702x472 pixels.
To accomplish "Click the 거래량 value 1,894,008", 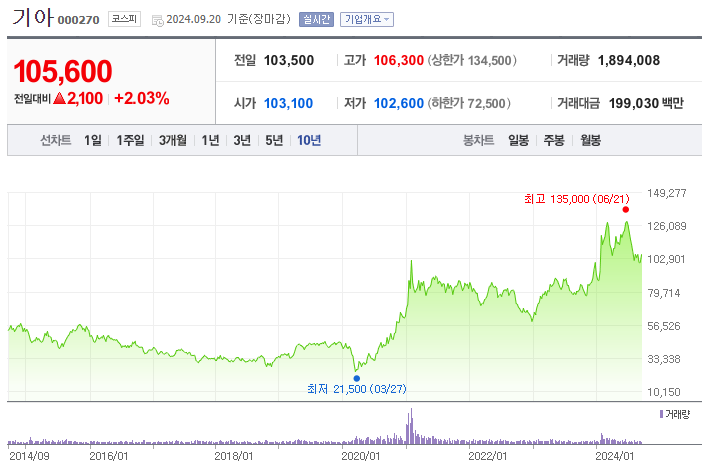I will 629,60.
